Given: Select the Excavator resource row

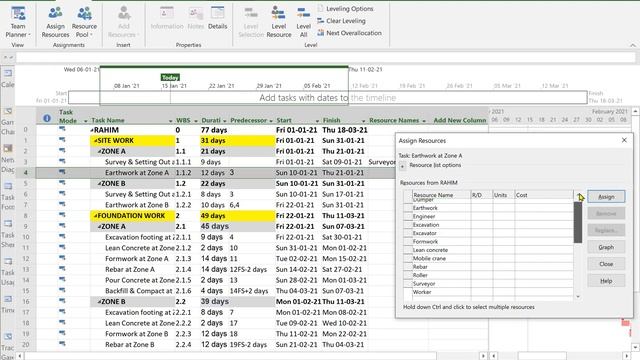Looking at the screenshot, I should [x=488, y=233].
